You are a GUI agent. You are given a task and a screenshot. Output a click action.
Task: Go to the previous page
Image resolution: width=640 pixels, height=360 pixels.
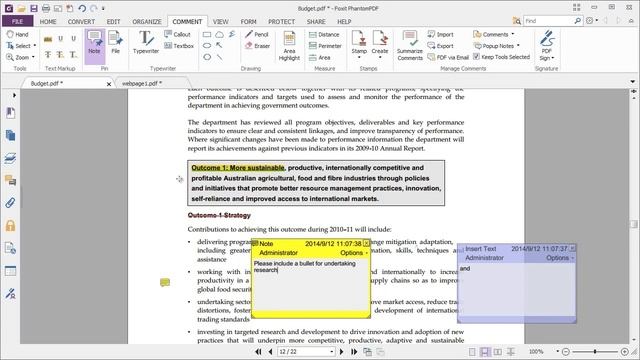pos(270,351)
